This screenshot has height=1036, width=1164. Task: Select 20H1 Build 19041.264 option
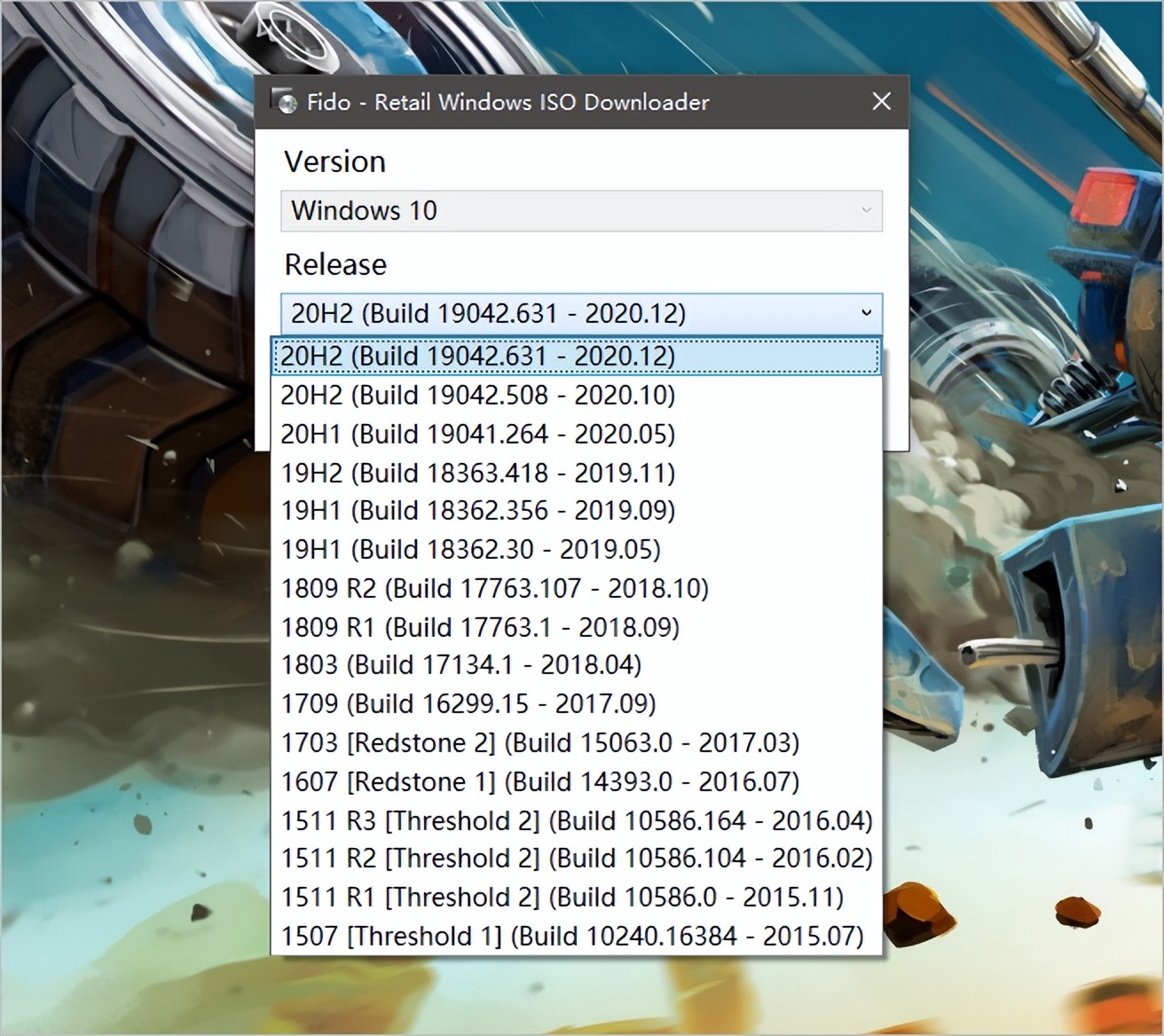(478, 434)
